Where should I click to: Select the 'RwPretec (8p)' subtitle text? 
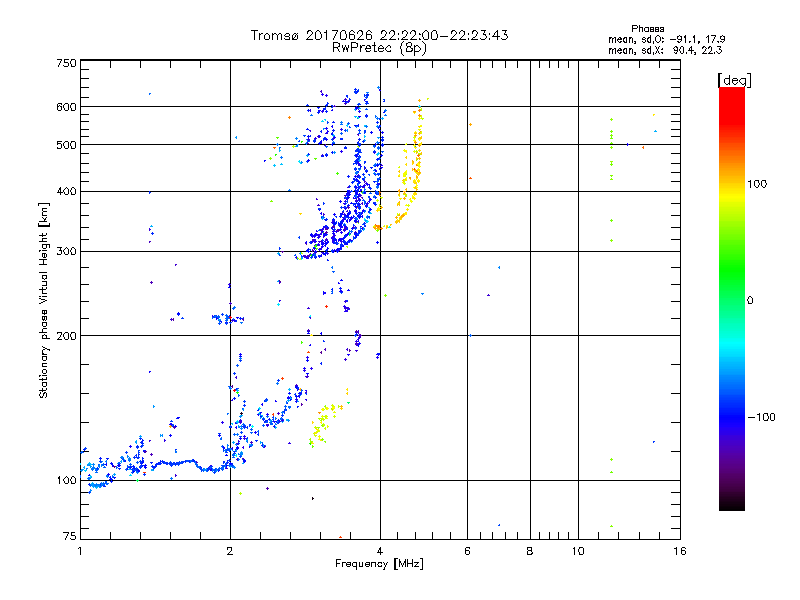(x=379, y=47)
